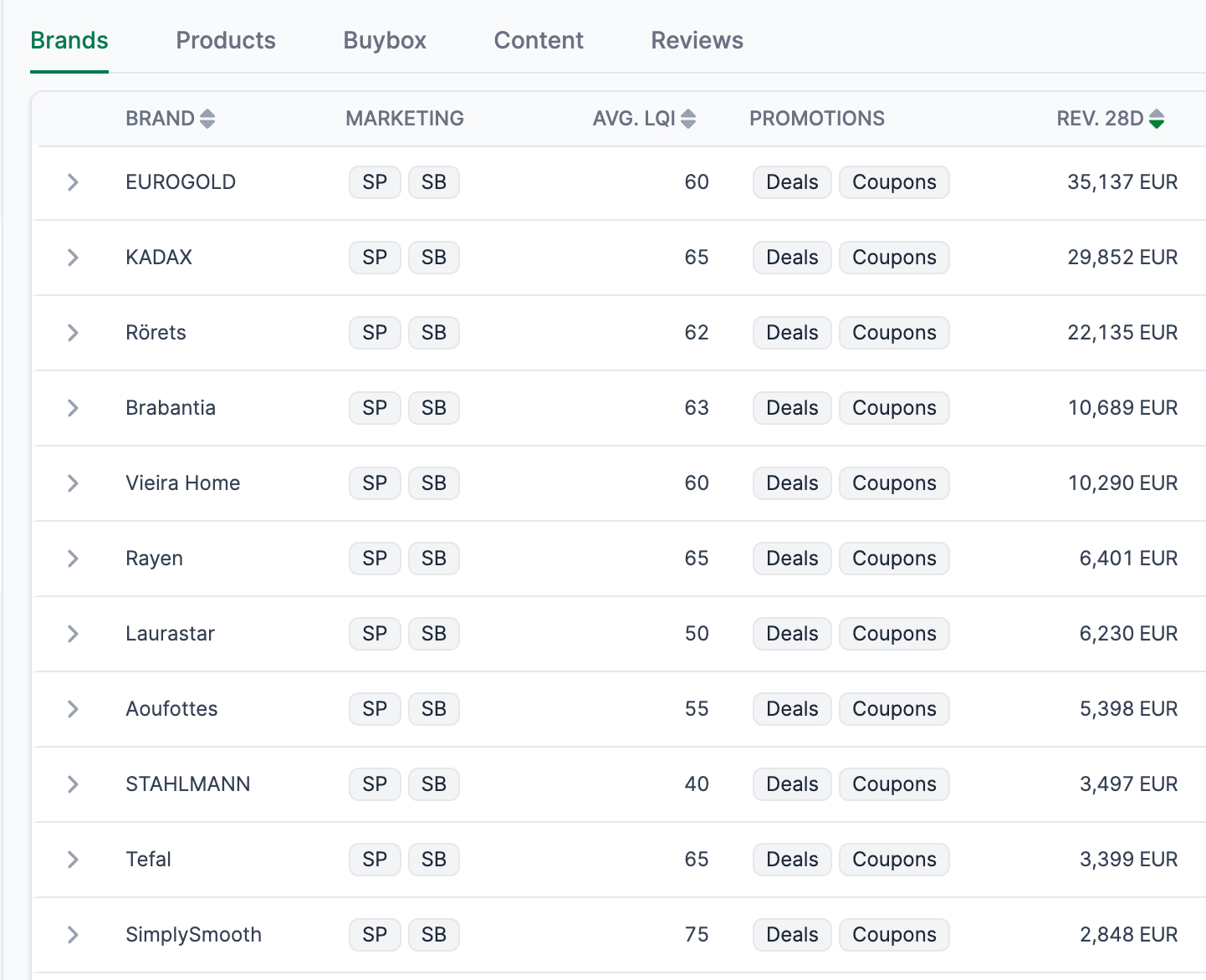Viewport: 1206px width, 980px height.
Task: Sort by the AVG. LQI column icon
Action: [x=687, y=118]
